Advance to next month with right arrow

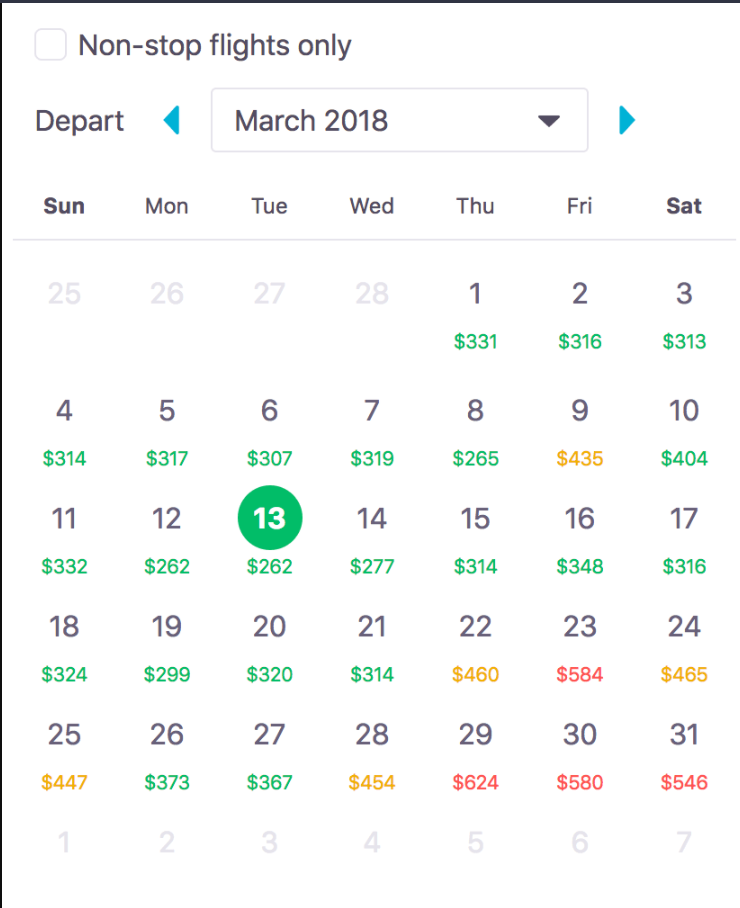pyautogui.click(x=627, y=121)
